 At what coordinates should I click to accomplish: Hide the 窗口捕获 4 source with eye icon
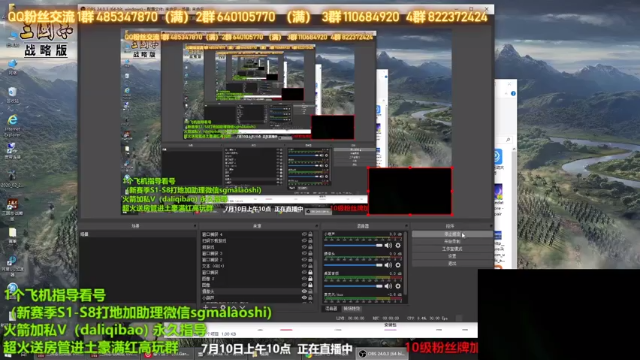[304, 234]
